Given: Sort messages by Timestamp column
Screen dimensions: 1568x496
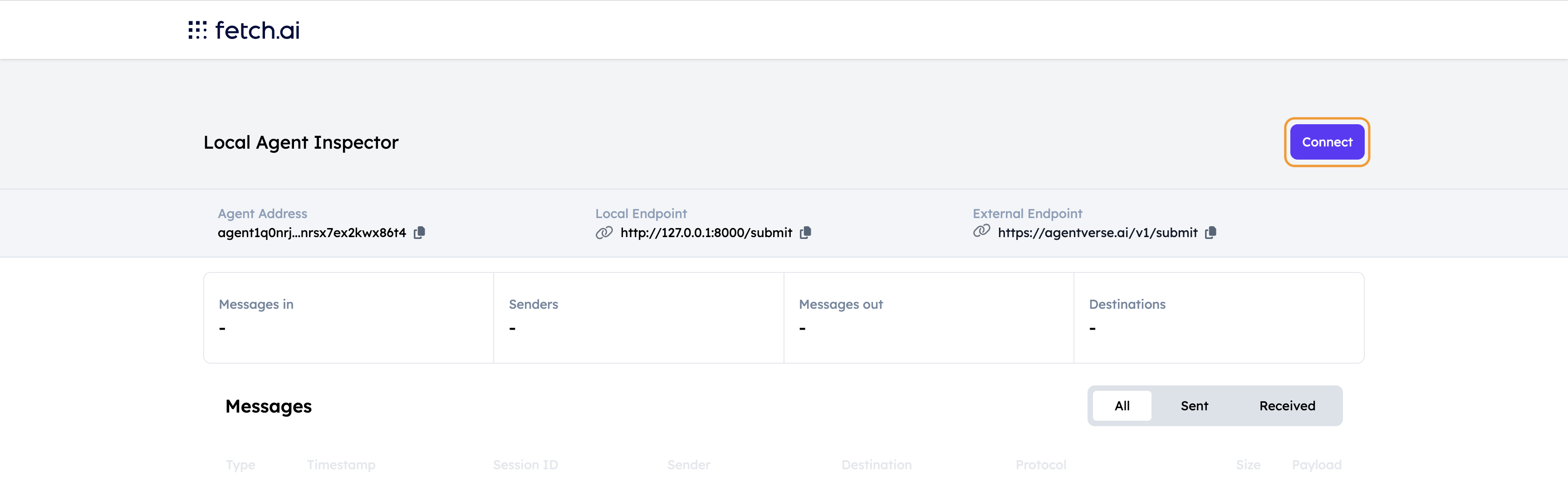Looking at the screenshot, I should tap(341, 465).
